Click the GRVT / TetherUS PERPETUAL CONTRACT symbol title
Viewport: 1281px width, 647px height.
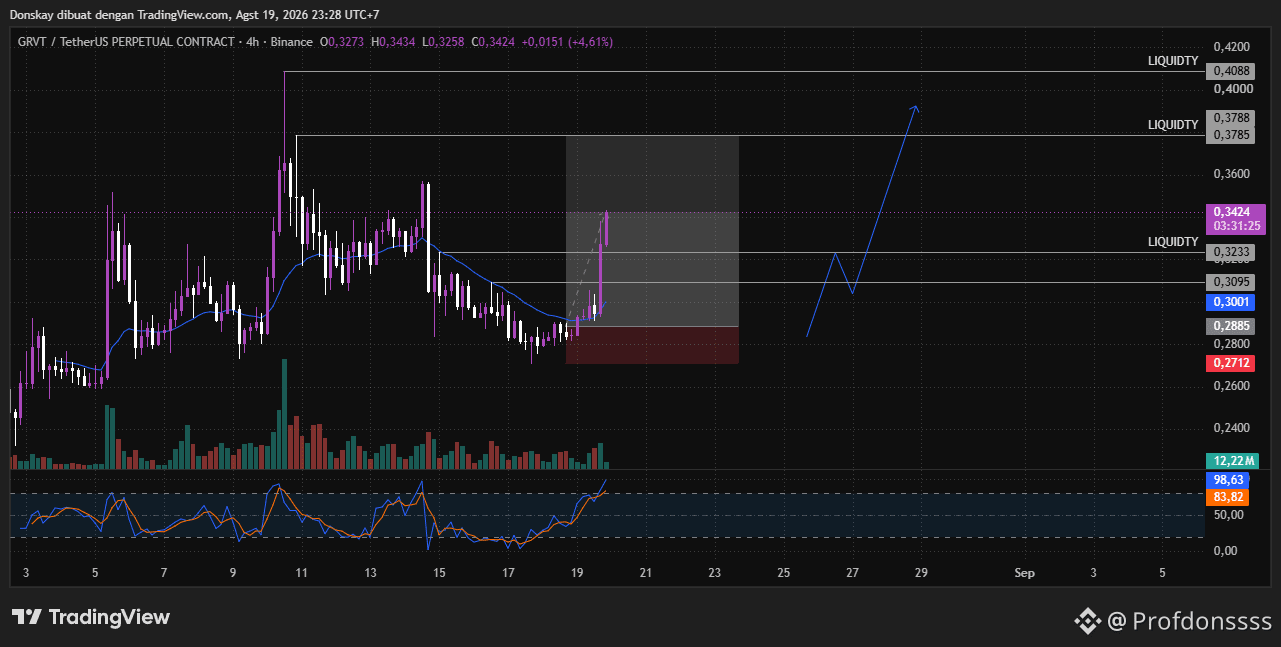click(124, 42)
